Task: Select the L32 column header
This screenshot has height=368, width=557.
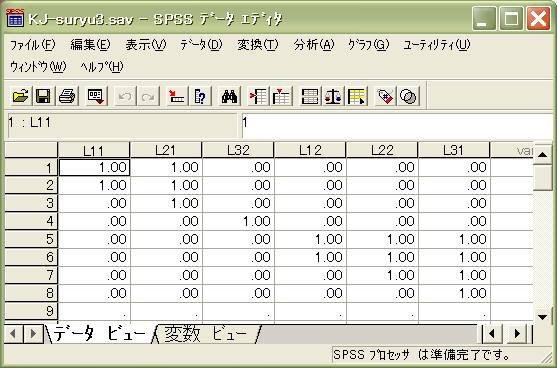Action: pyautogui.click(x=238, y=150)
